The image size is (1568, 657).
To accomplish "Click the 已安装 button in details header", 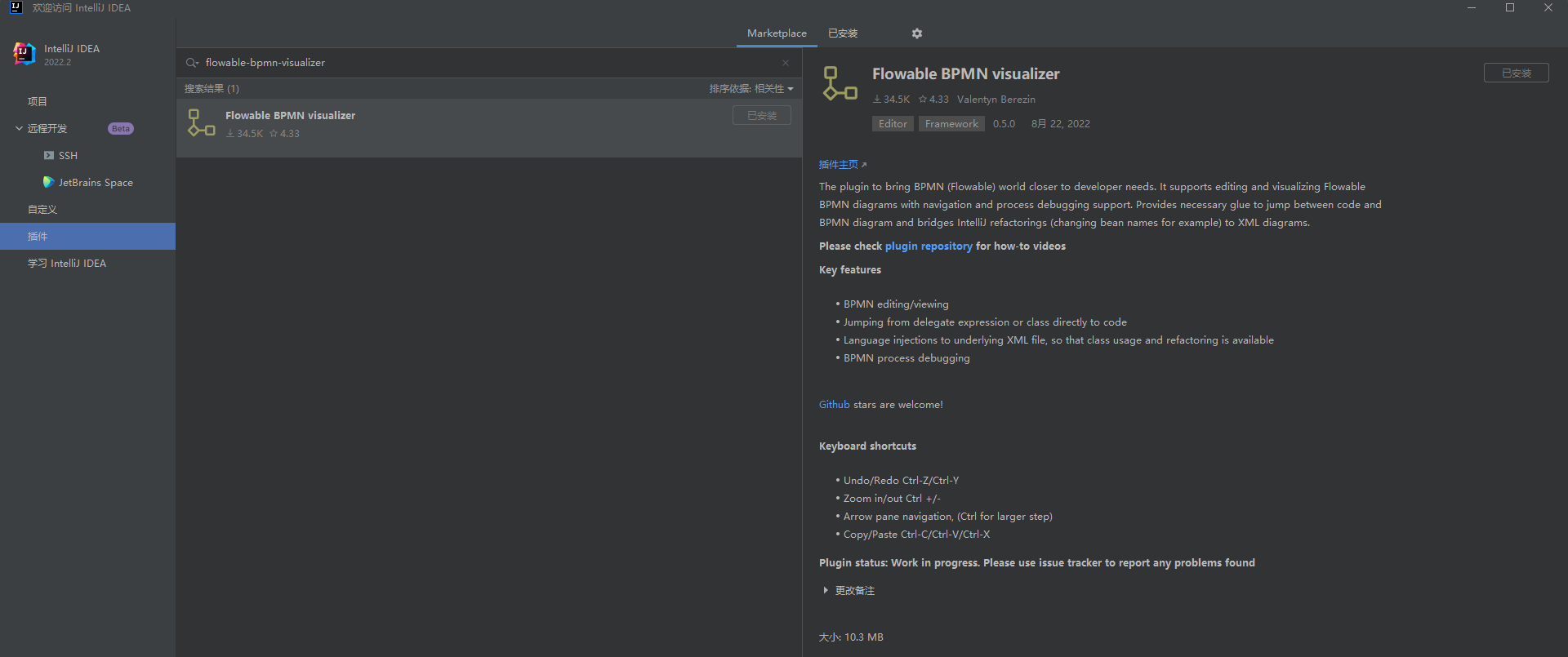I will tap(1517, 73).
